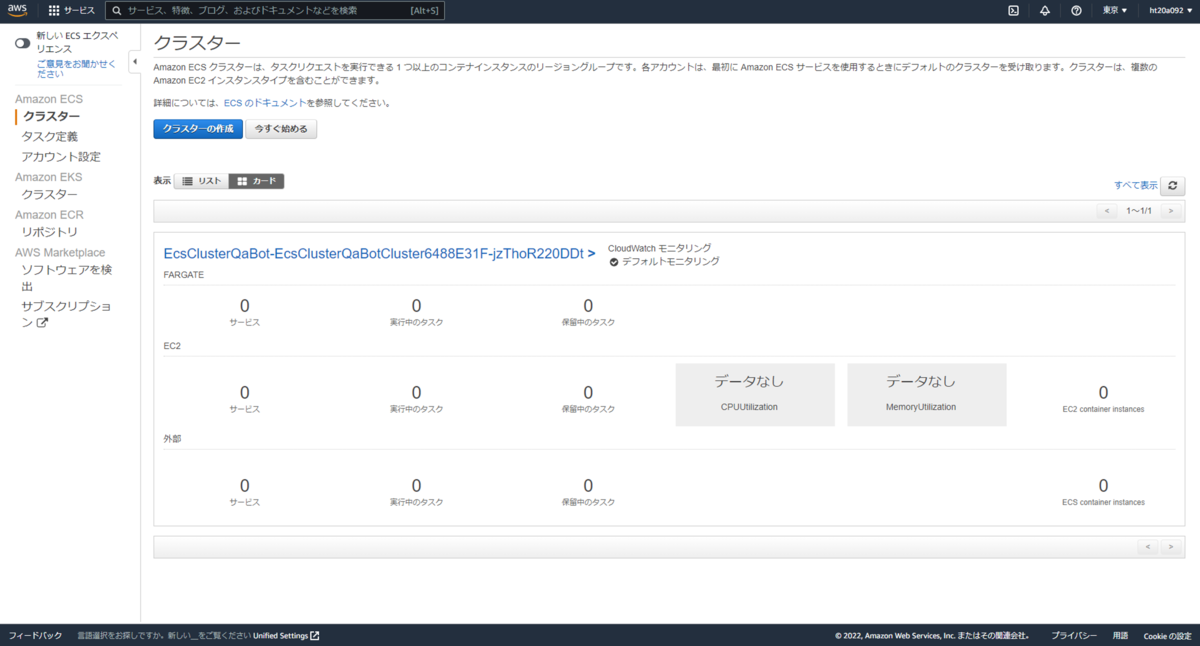Open タスク定義 in sidebar

pyautogui.click(x=50, y=137)
